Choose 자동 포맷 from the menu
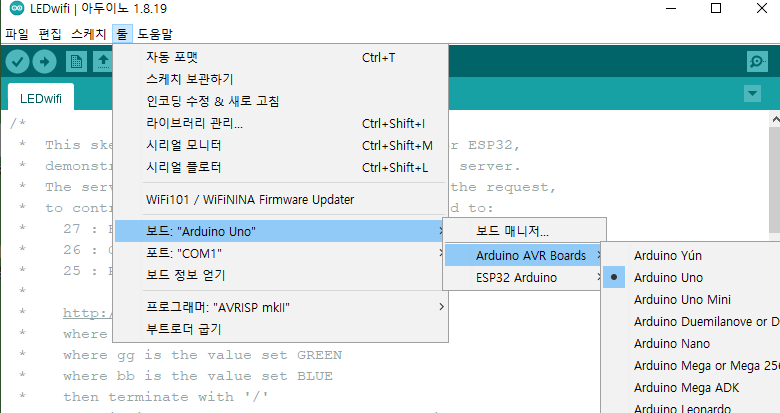Viewport: 780px width, 413px height. pyautogui.click(x=281, y=57)
